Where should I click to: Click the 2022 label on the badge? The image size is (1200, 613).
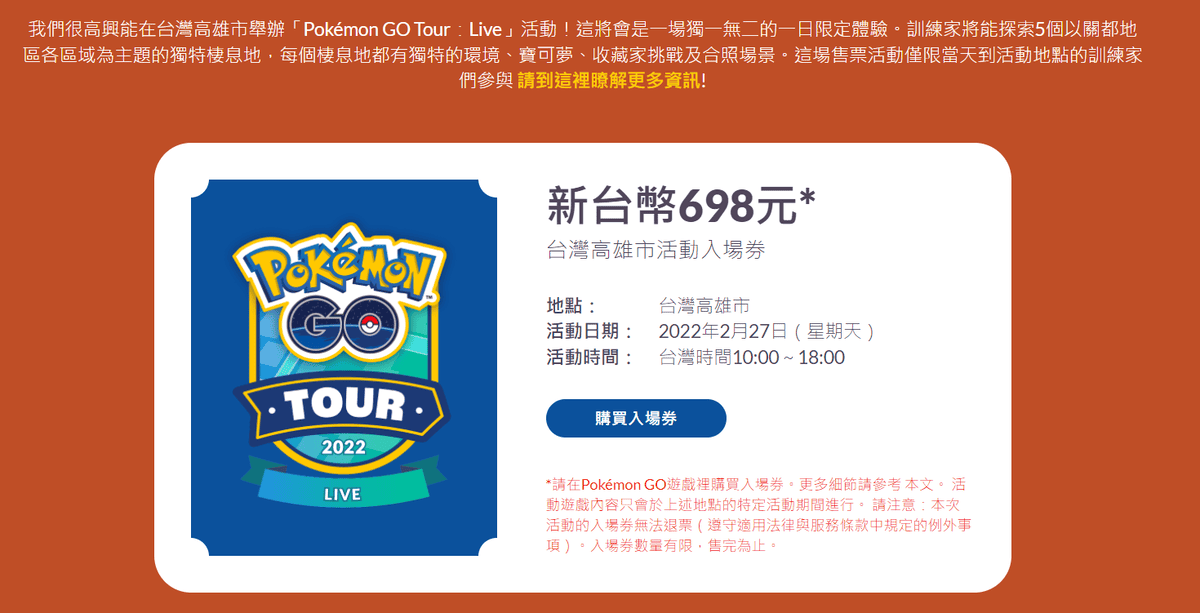pos(343,447)
